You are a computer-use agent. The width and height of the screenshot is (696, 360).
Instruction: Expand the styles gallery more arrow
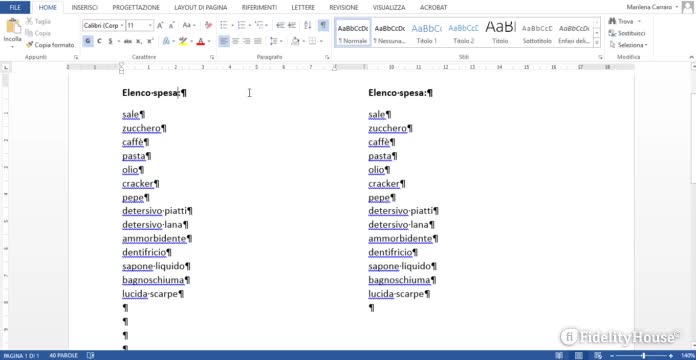597,44
